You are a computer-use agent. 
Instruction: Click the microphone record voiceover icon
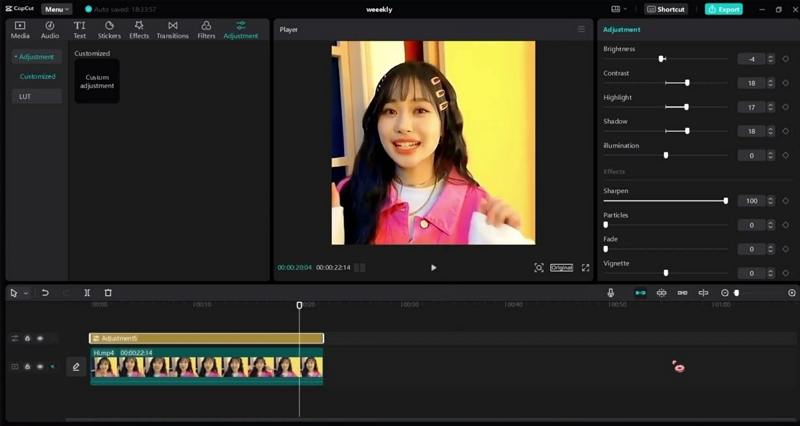(x=610, y=293)
